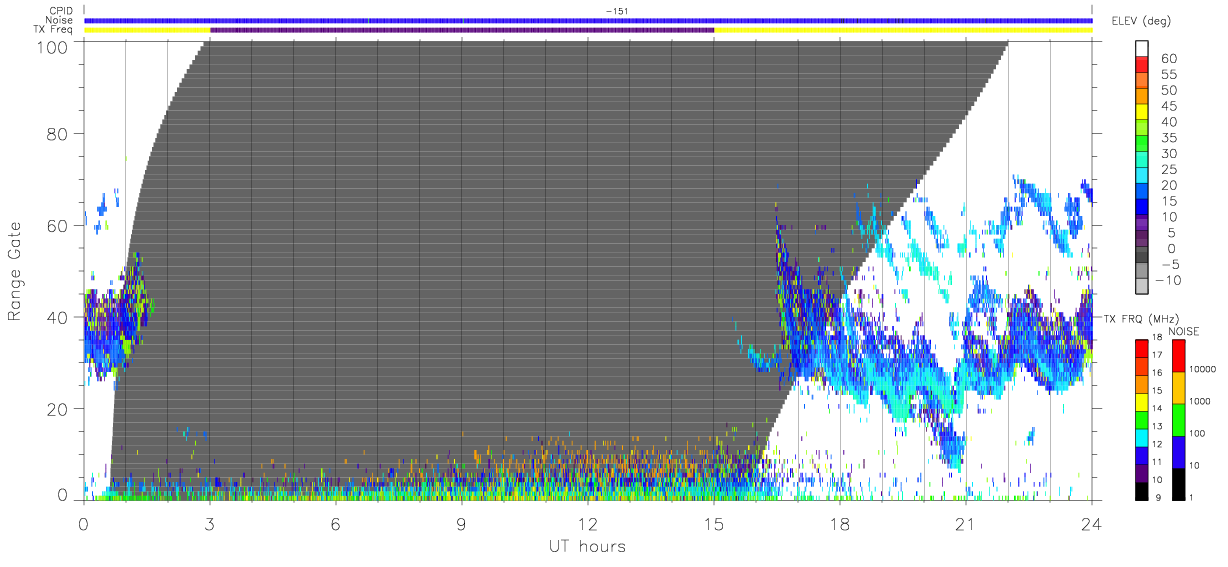The width and height of the screenshot is (1228, 567).
Task: Click the UT hours axis title
Action: (587, 546)
